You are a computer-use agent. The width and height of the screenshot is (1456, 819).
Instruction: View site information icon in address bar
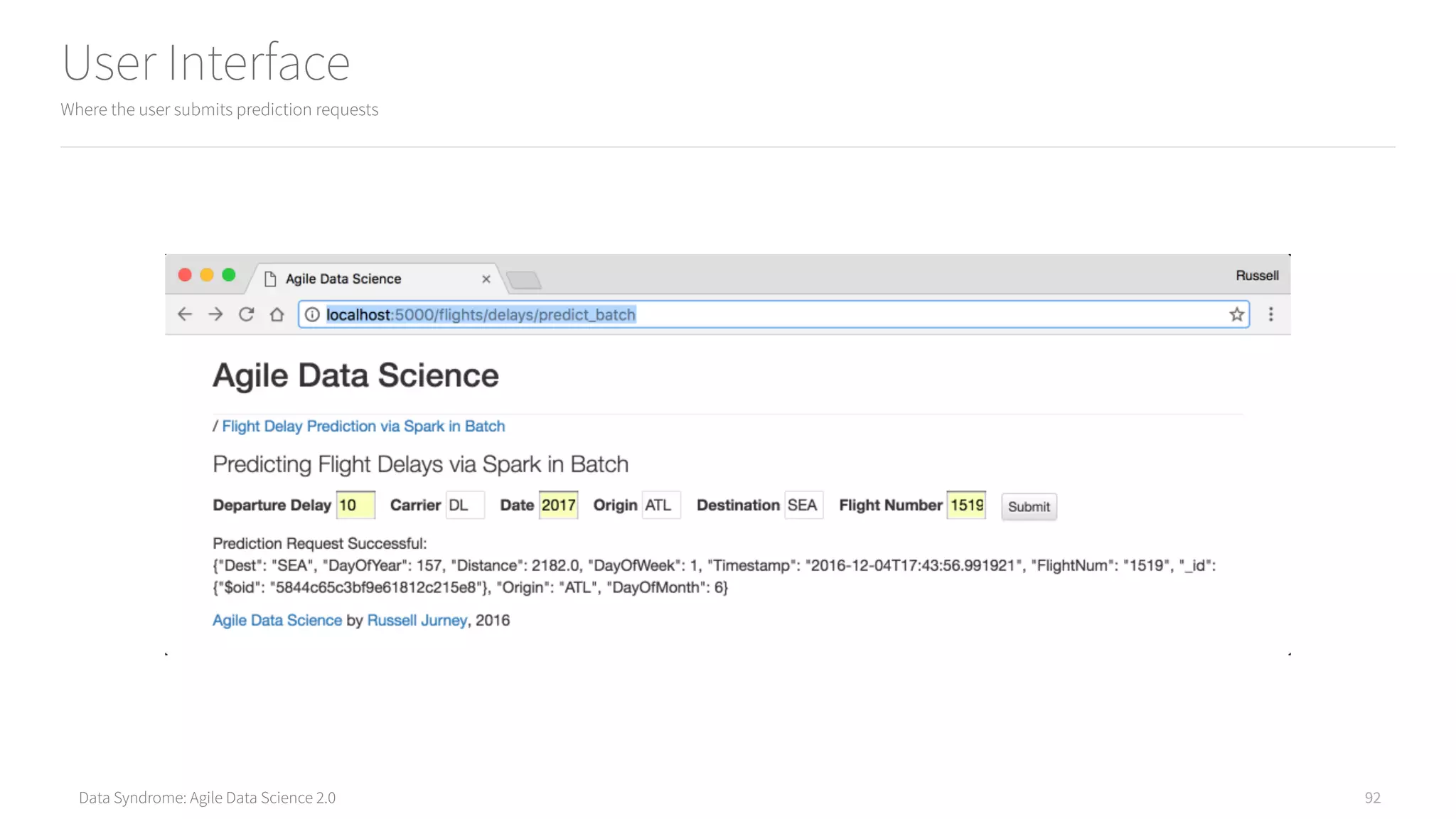coord(312,314)
